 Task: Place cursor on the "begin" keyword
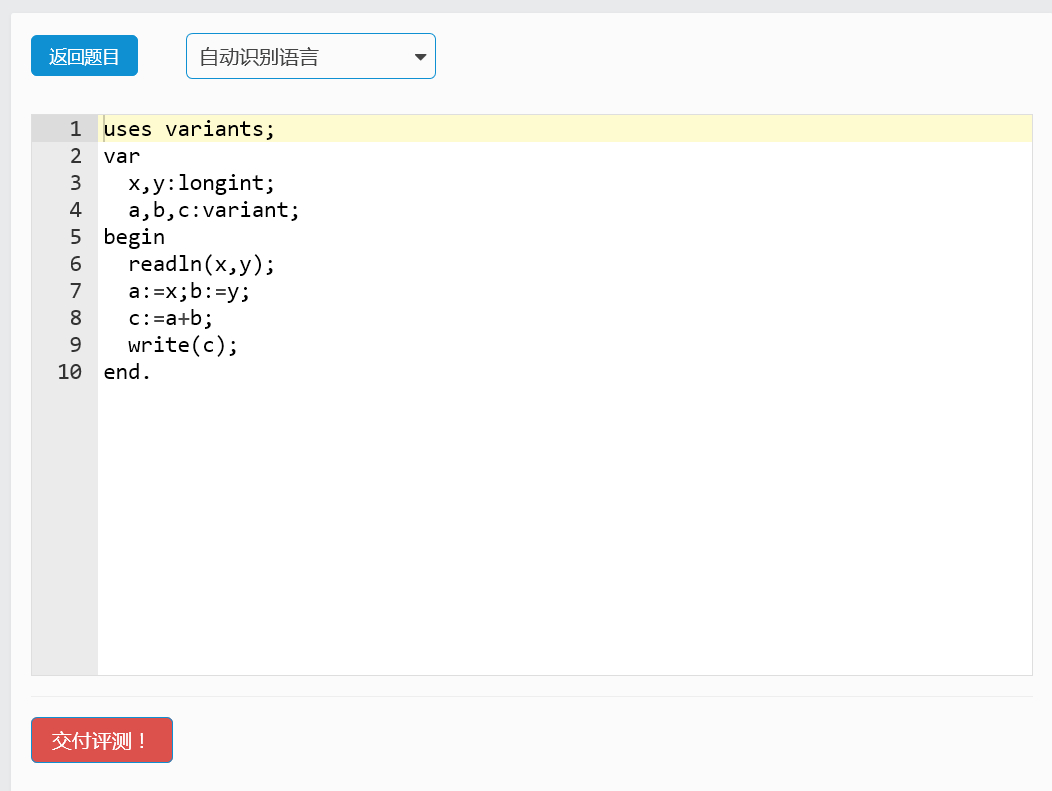(134, 237)
